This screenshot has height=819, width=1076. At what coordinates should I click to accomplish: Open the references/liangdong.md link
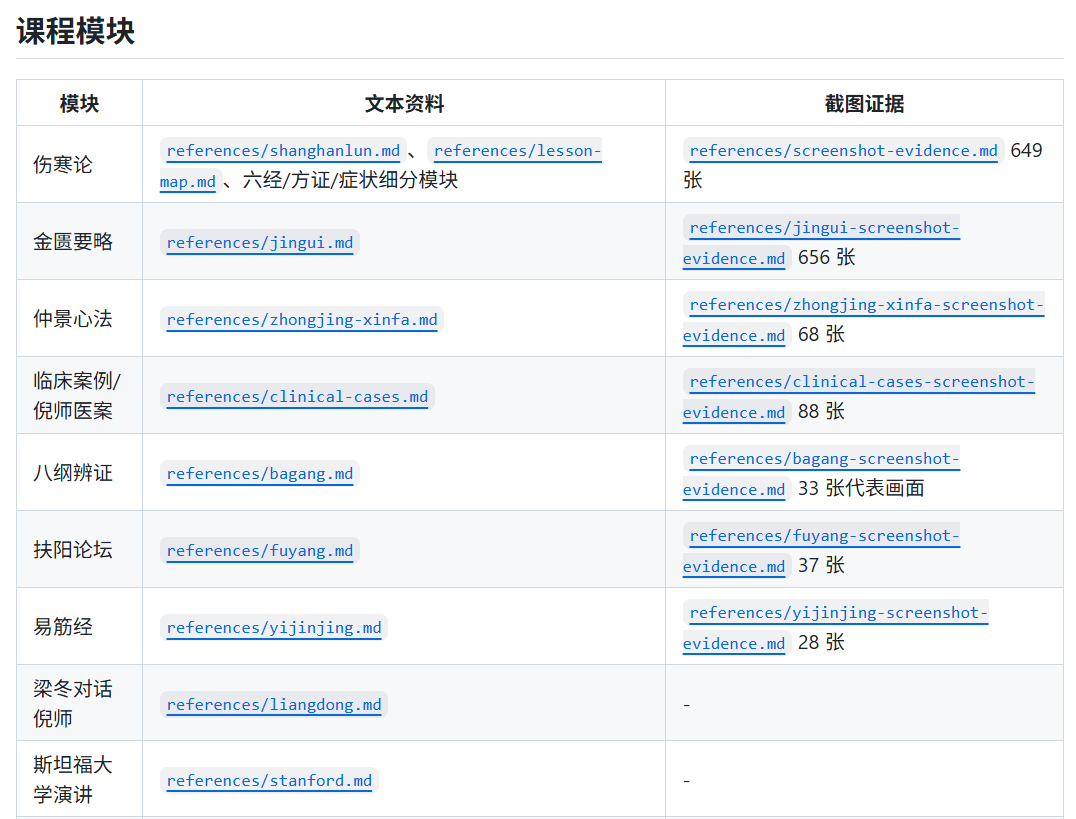274,704
